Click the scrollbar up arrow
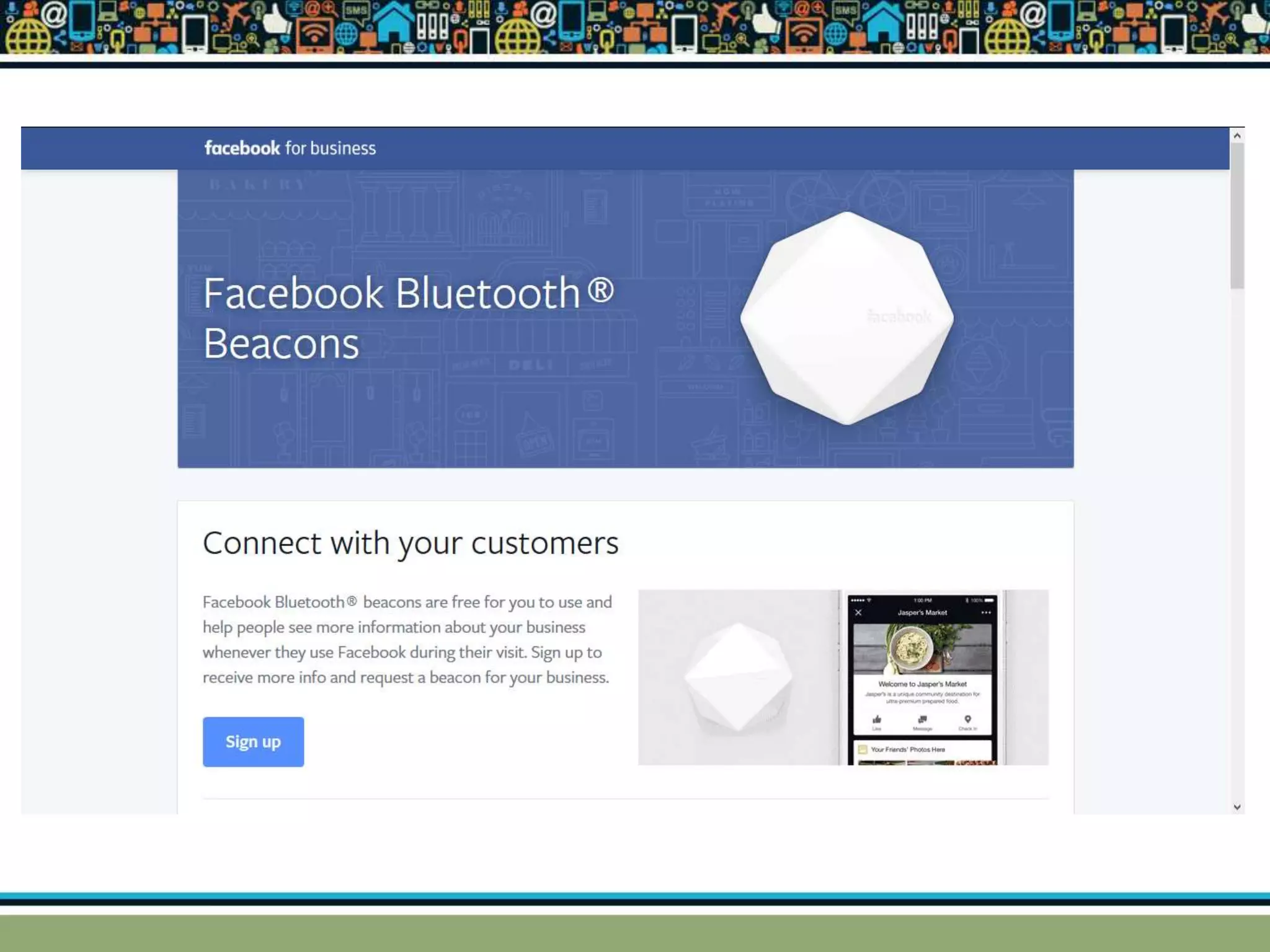 (1237, 136)
